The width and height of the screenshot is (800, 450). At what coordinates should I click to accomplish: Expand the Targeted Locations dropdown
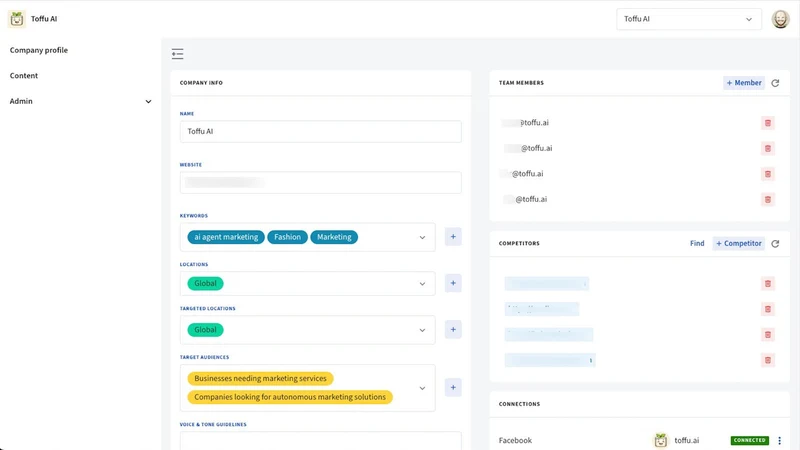[x=422, y=330]
